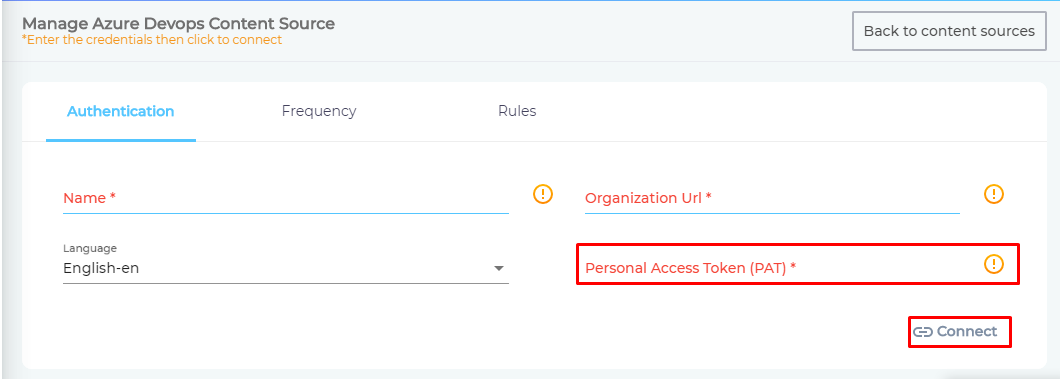1060x379 pixels.
Task: Open the Frequency tab
Action: pos(319,111)
